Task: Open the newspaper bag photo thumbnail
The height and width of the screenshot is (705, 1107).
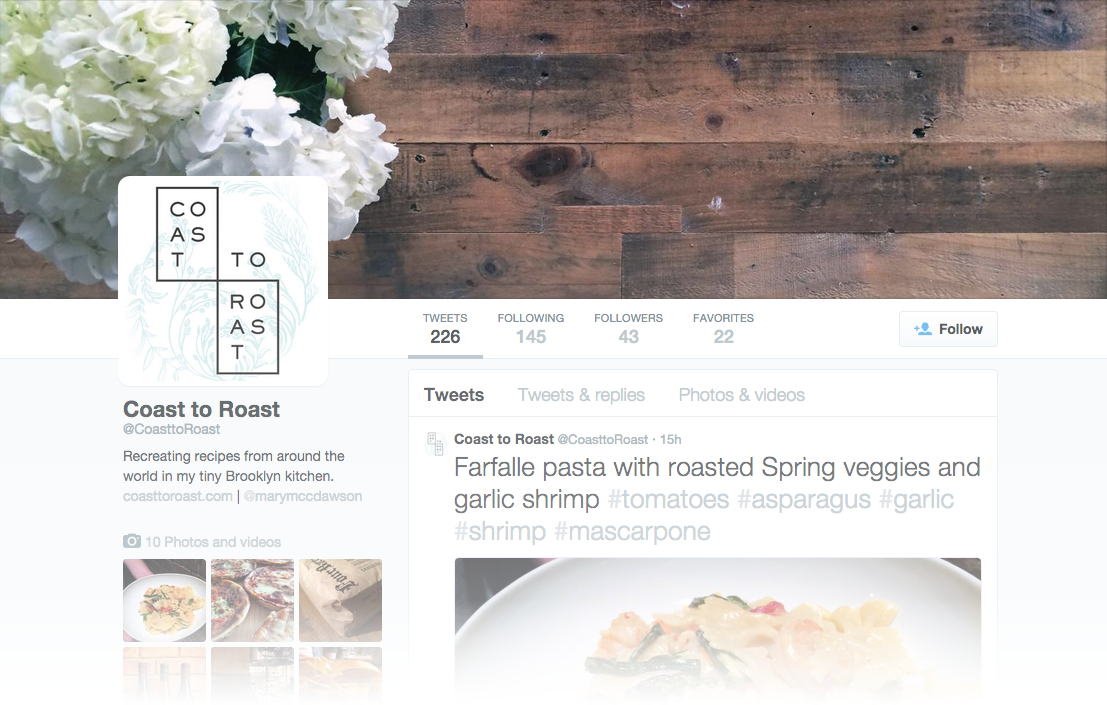Action: [x=340, y=601]
